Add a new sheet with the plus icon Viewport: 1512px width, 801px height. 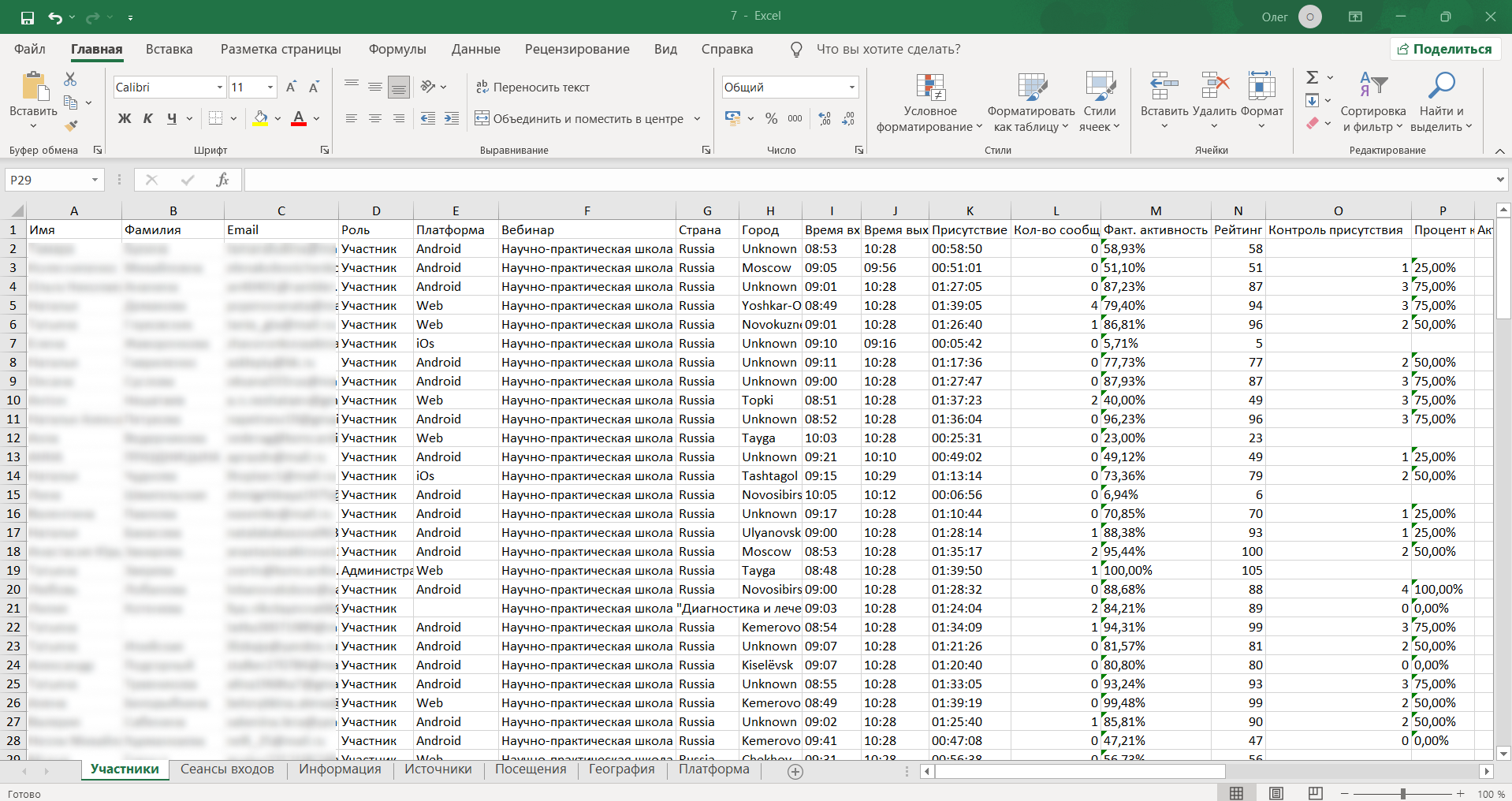(x=795, y=772)
